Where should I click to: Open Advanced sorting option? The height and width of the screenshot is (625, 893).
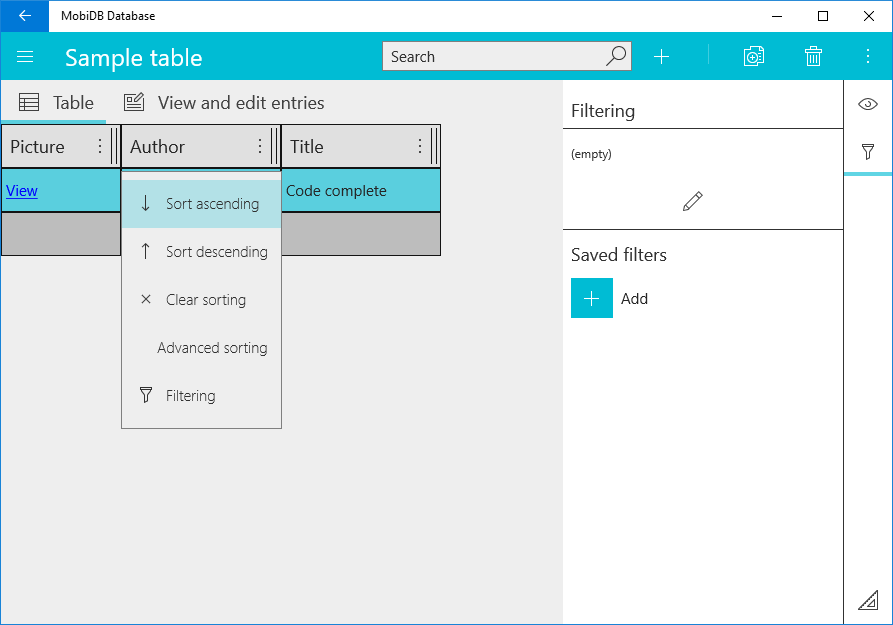[202, 348]
